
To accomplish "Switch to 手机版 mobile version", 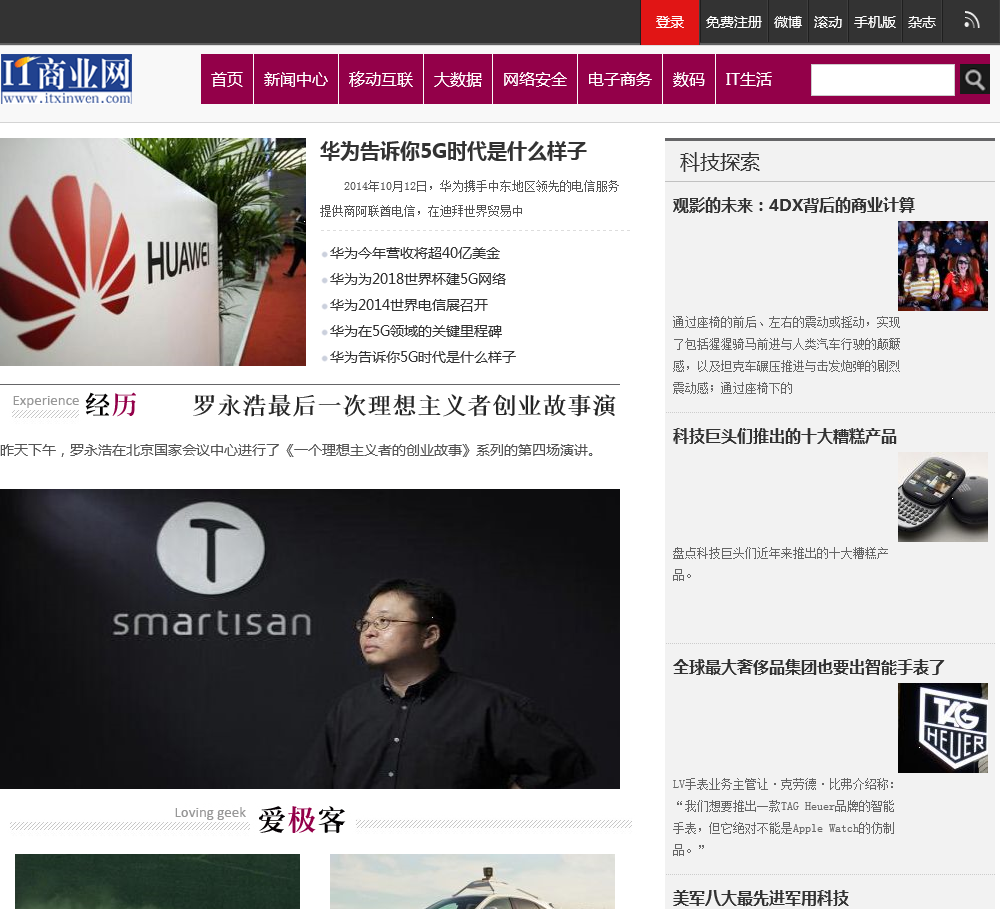I will pyautogui.click(x=875, y=22).
